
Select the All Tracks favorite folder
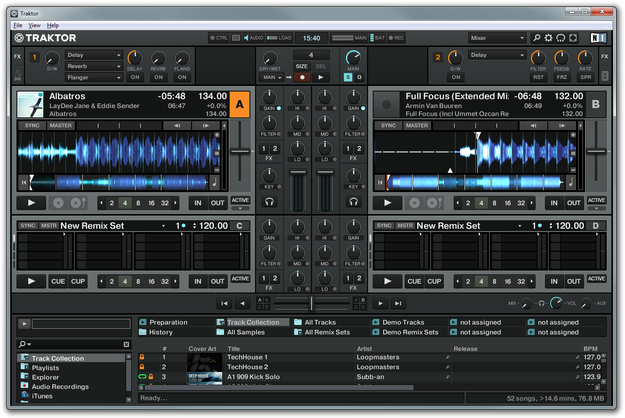tap(320, 322)
